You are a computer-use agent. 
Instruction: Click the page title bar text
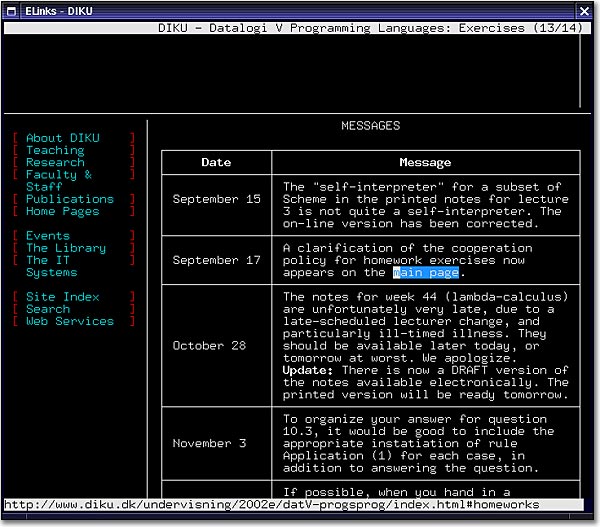(x=370, y=28)
